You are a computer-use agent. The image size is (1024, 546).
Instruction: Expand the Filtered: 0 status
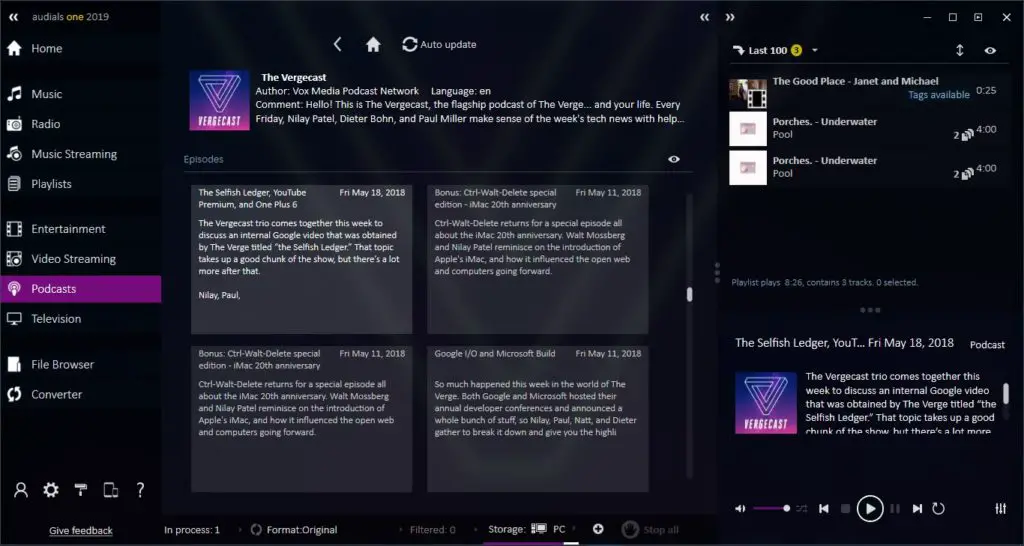[x=432, y=530]
